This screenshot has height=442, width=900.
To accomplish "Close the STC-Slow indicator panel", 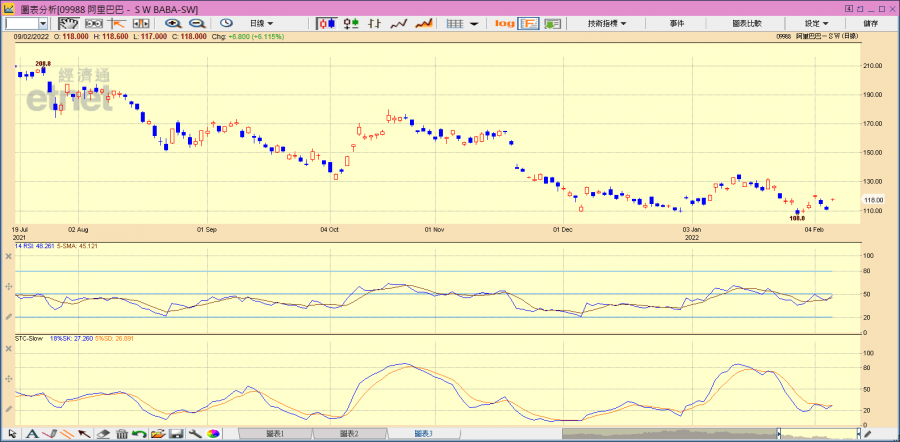I will pos(8,344).
